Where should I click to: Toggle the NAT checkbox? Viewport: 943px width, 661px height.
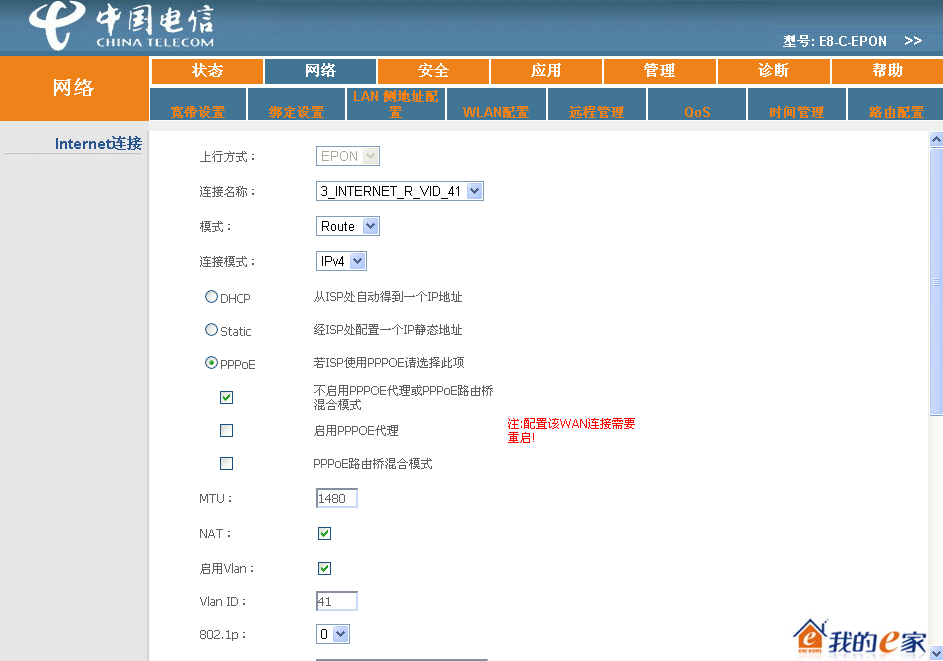(324, 533)
